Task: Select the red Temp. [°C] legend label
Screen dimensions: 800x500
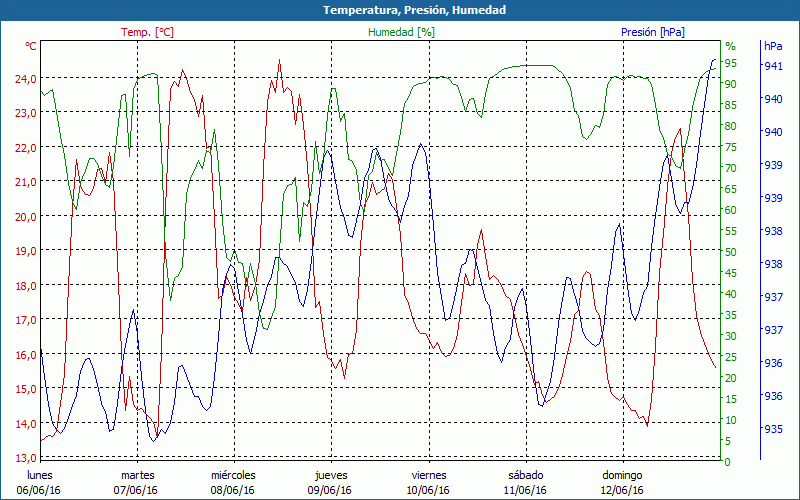Action: click(x=147, y=32)
